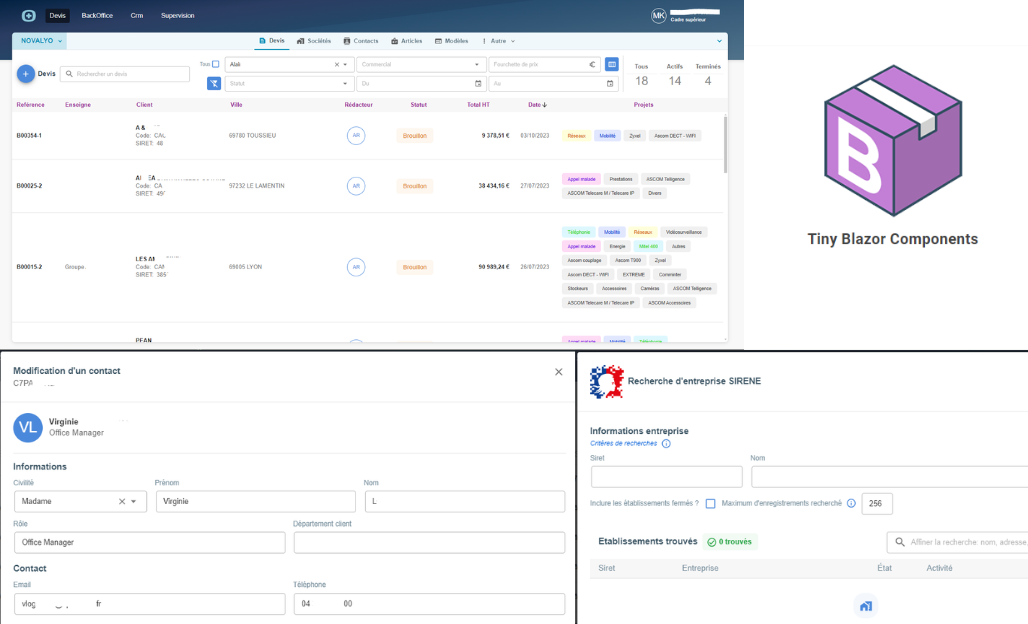
Task: Check Inclure les établissements fermés
Action: tap(710, 503)
